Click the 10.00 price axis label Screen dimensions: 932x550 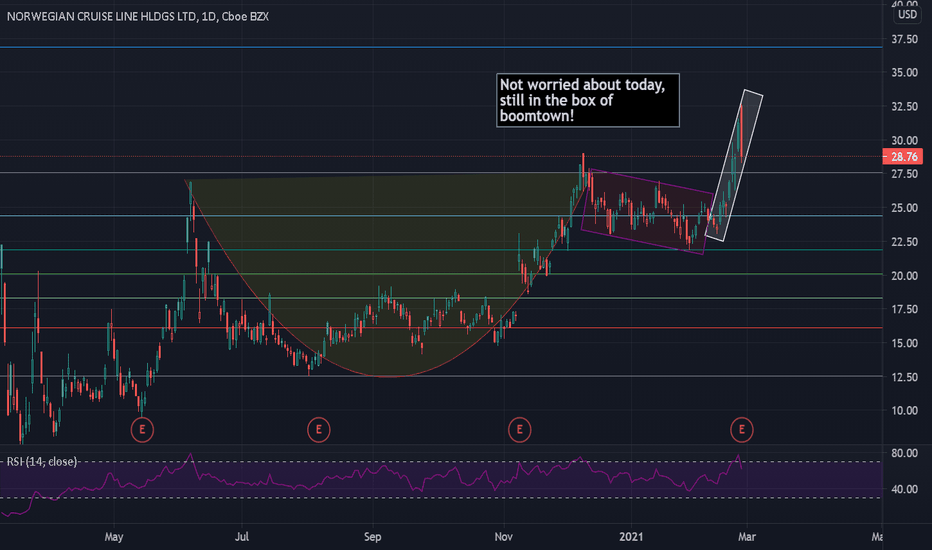904,411
